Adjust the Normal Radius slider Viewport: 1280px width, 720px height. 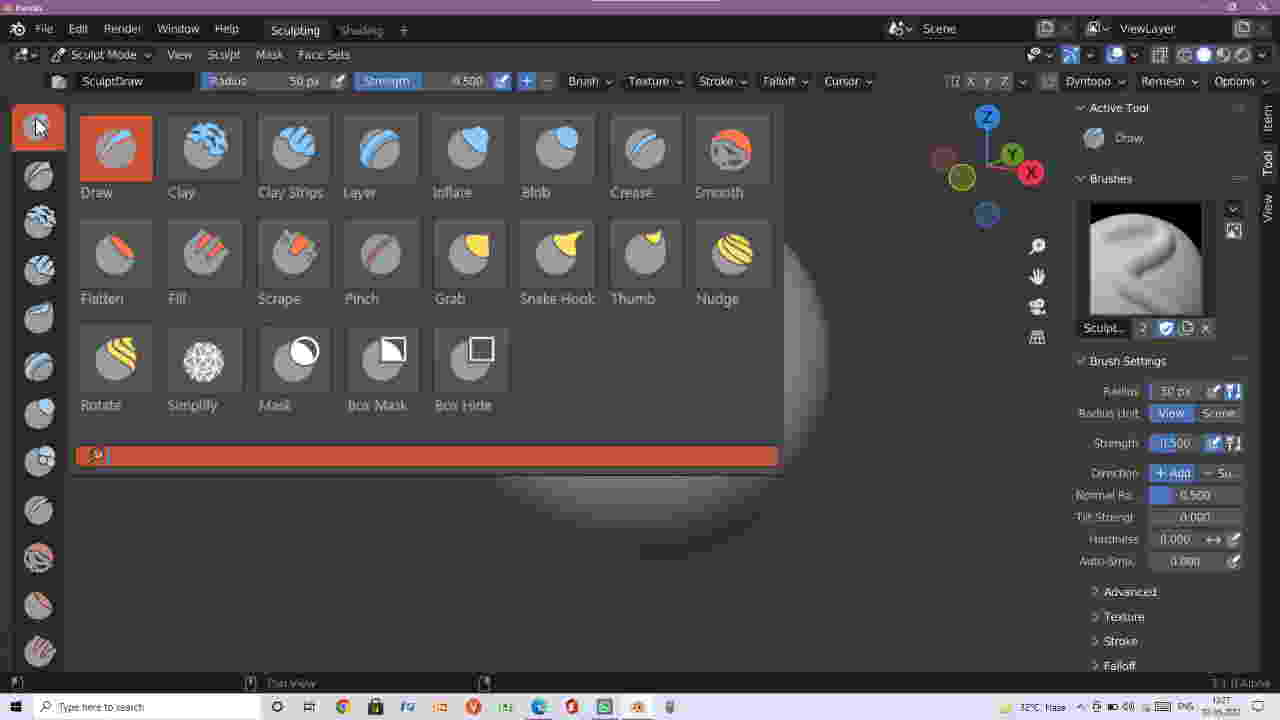tap(1195, 495)
